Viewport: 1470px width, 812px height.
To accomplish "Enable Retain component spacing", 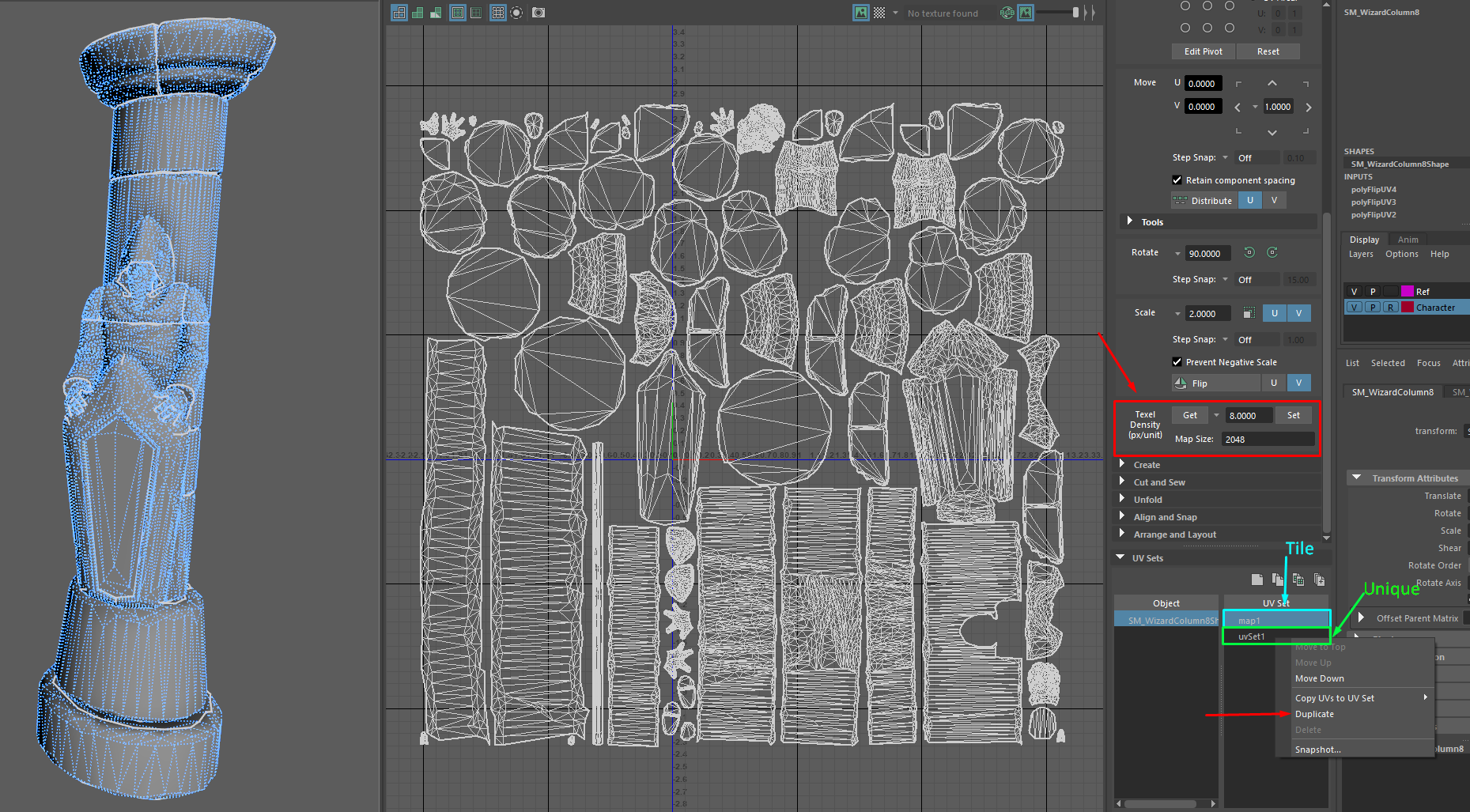I will pos(1177,179).
